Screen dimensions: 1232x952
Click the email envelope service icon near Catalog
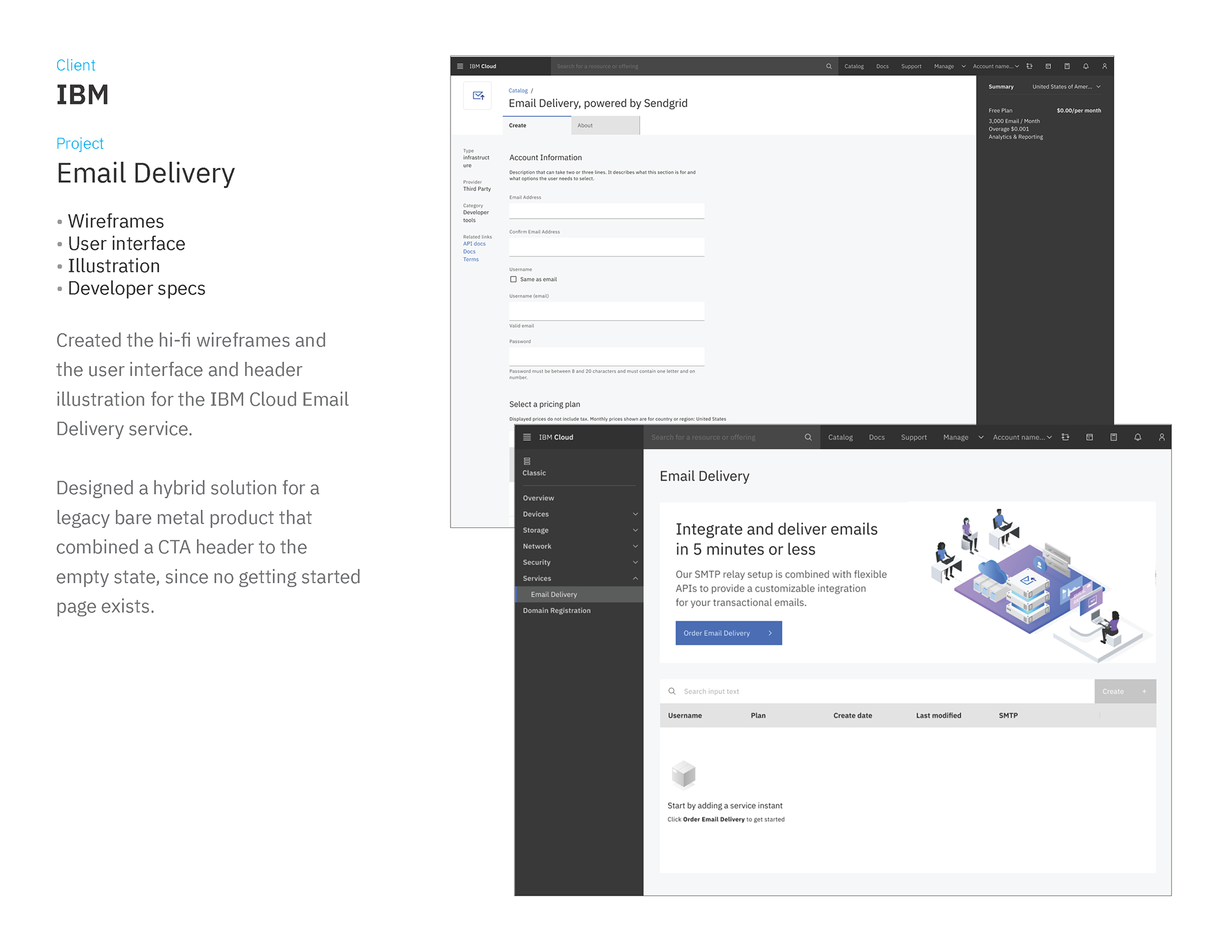[478, 96]
